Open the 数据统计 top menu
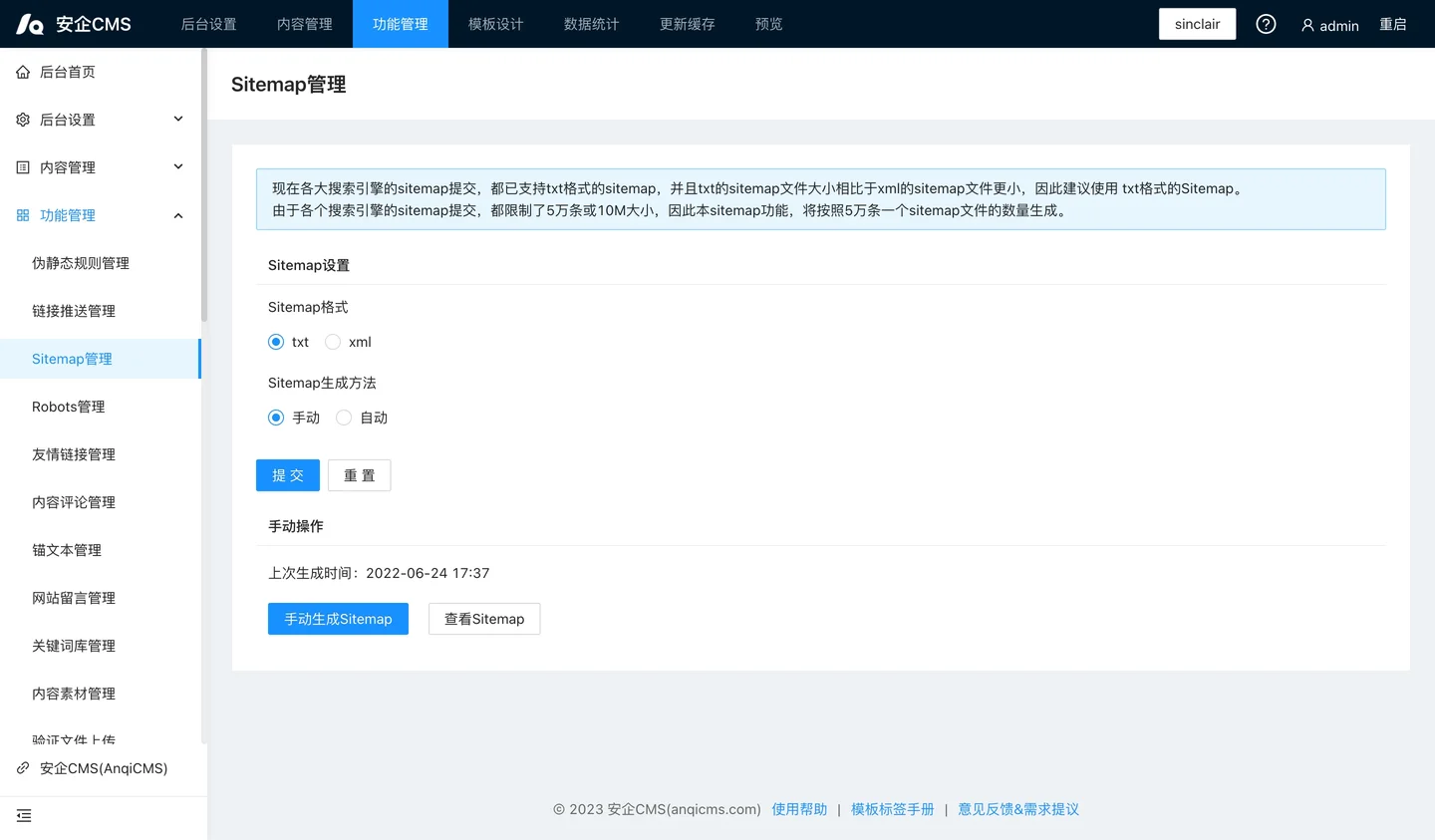 pyautogui.click(x=592, y=24)
